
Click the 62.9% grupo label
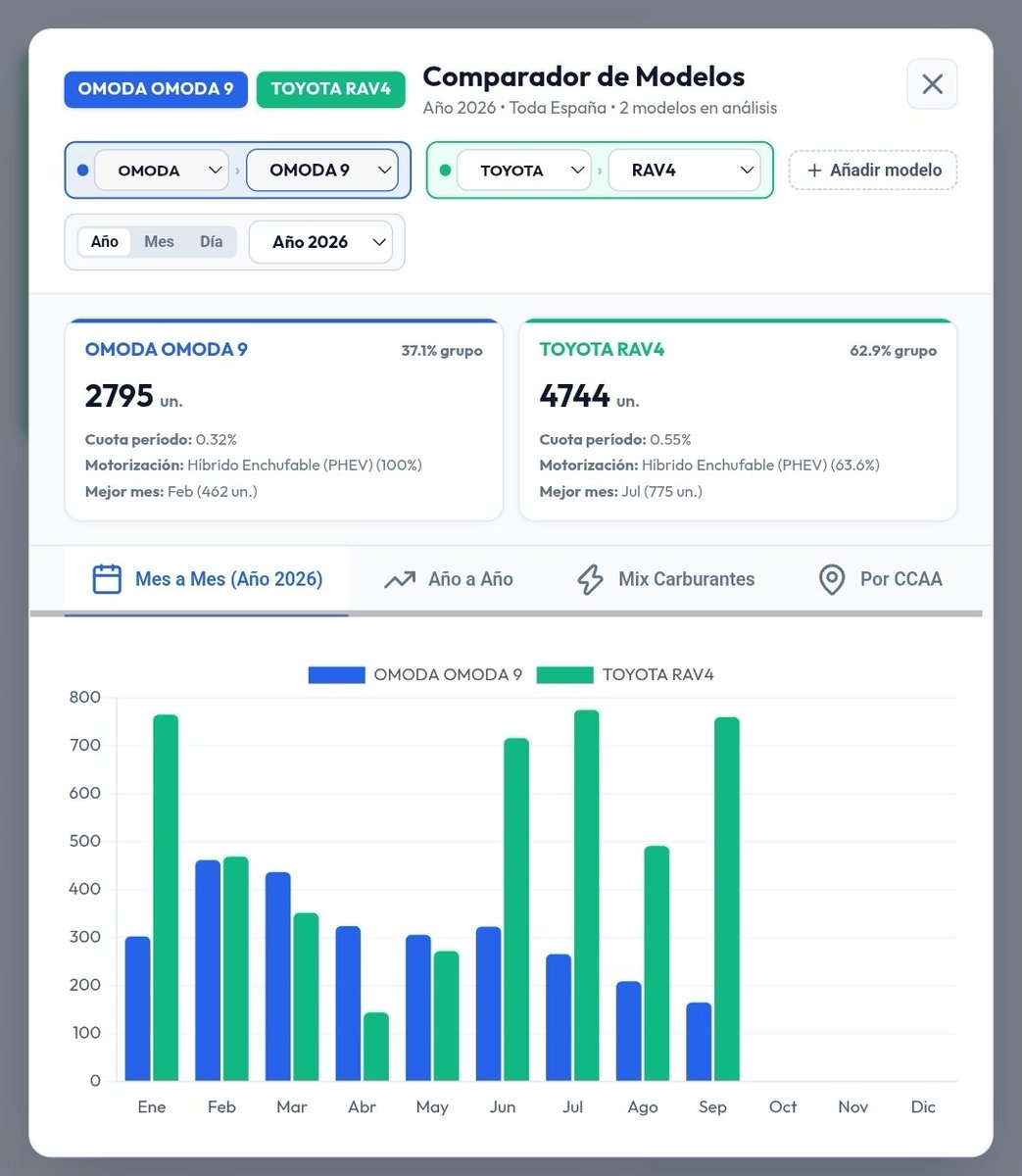(x=893, y=351)
